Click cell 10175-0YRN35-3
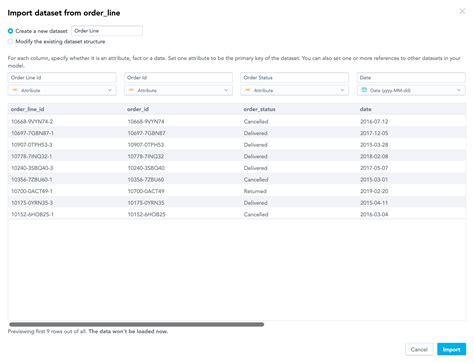The width and height of the screenshot is (474, 363). point(32,203)
